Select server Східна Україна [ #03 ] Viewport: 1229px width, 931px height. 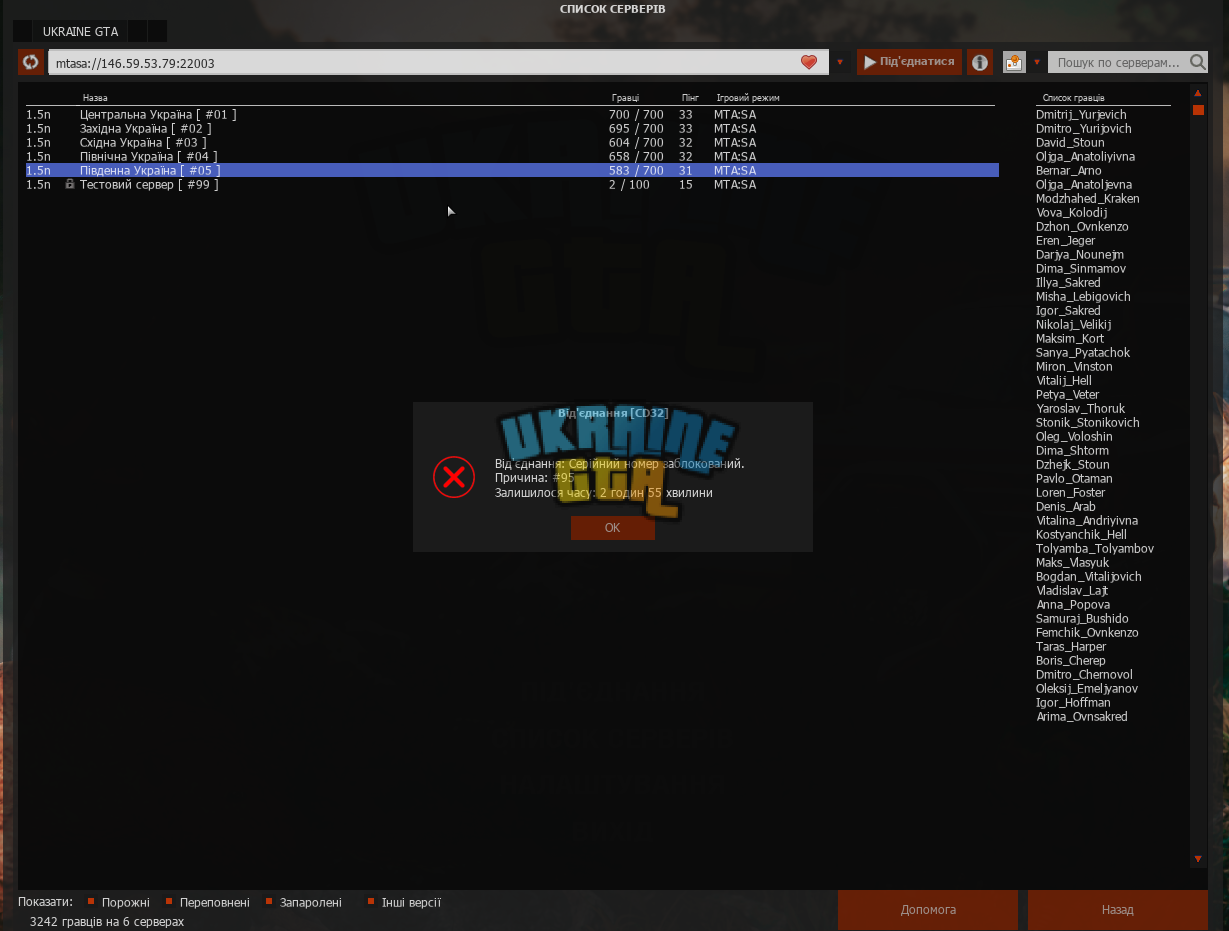pos(511,143)
